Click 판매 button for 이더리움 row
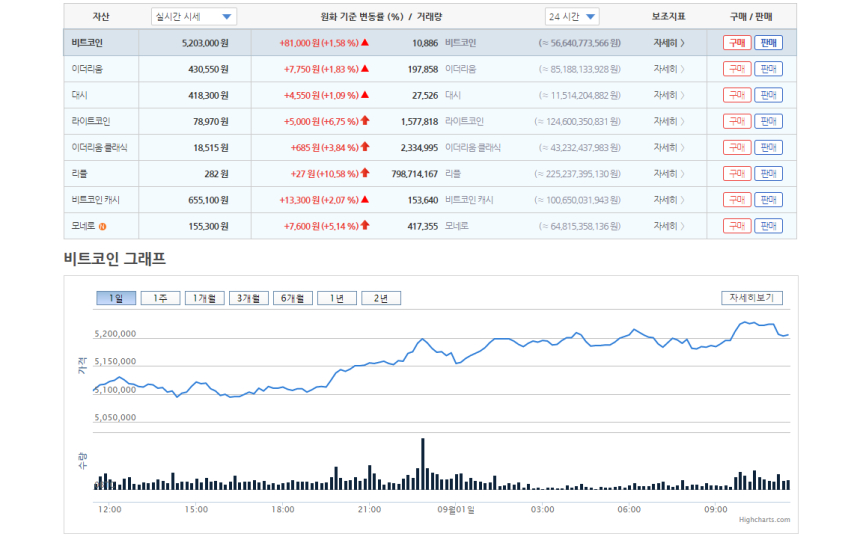 [x=768, y=69]
